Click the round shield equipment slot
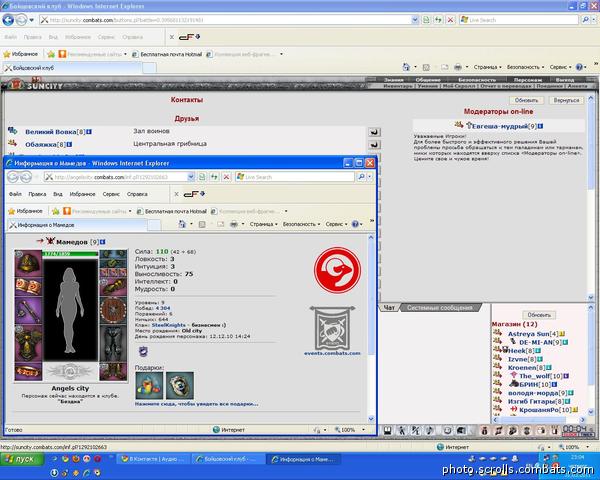This screenshot has height=480, width=600. 113,310
